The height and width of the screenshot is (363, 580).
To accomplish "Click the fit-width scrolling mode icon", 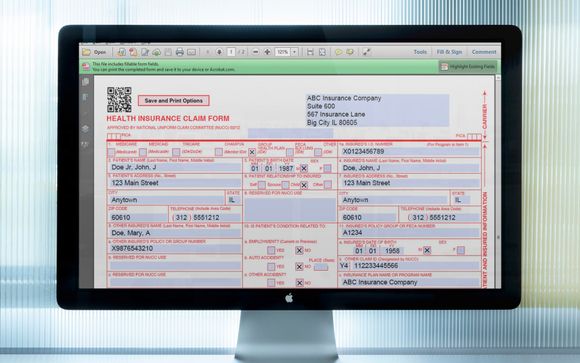I will (x=310, y=52).
